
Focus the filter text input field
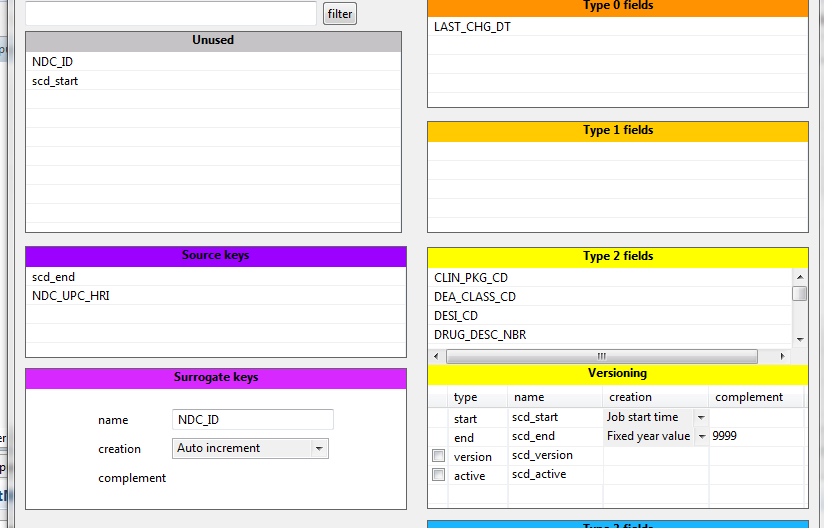tap(171, 13)
